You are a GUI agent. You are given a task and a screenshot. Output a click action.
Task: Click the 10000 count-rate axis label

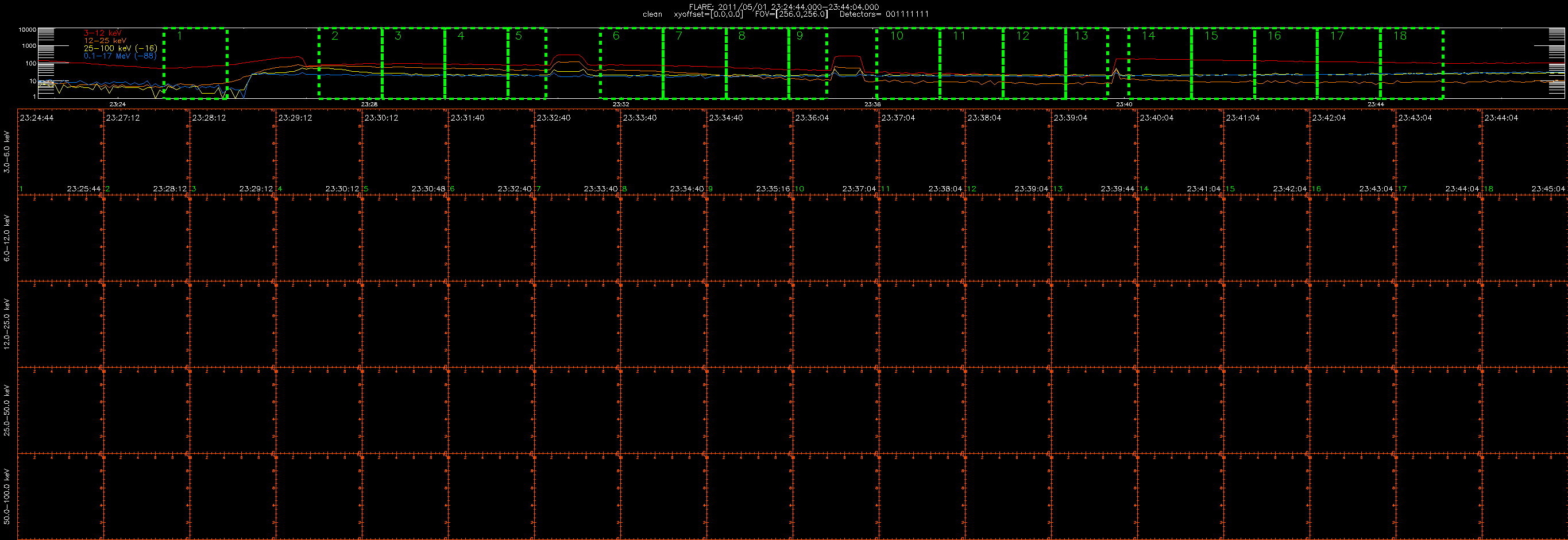(x=28, y=30)
